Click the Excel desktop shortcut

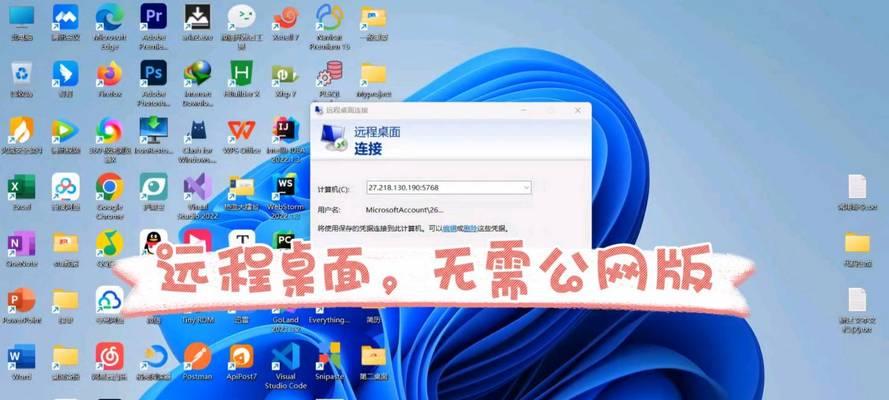[21, 187]
